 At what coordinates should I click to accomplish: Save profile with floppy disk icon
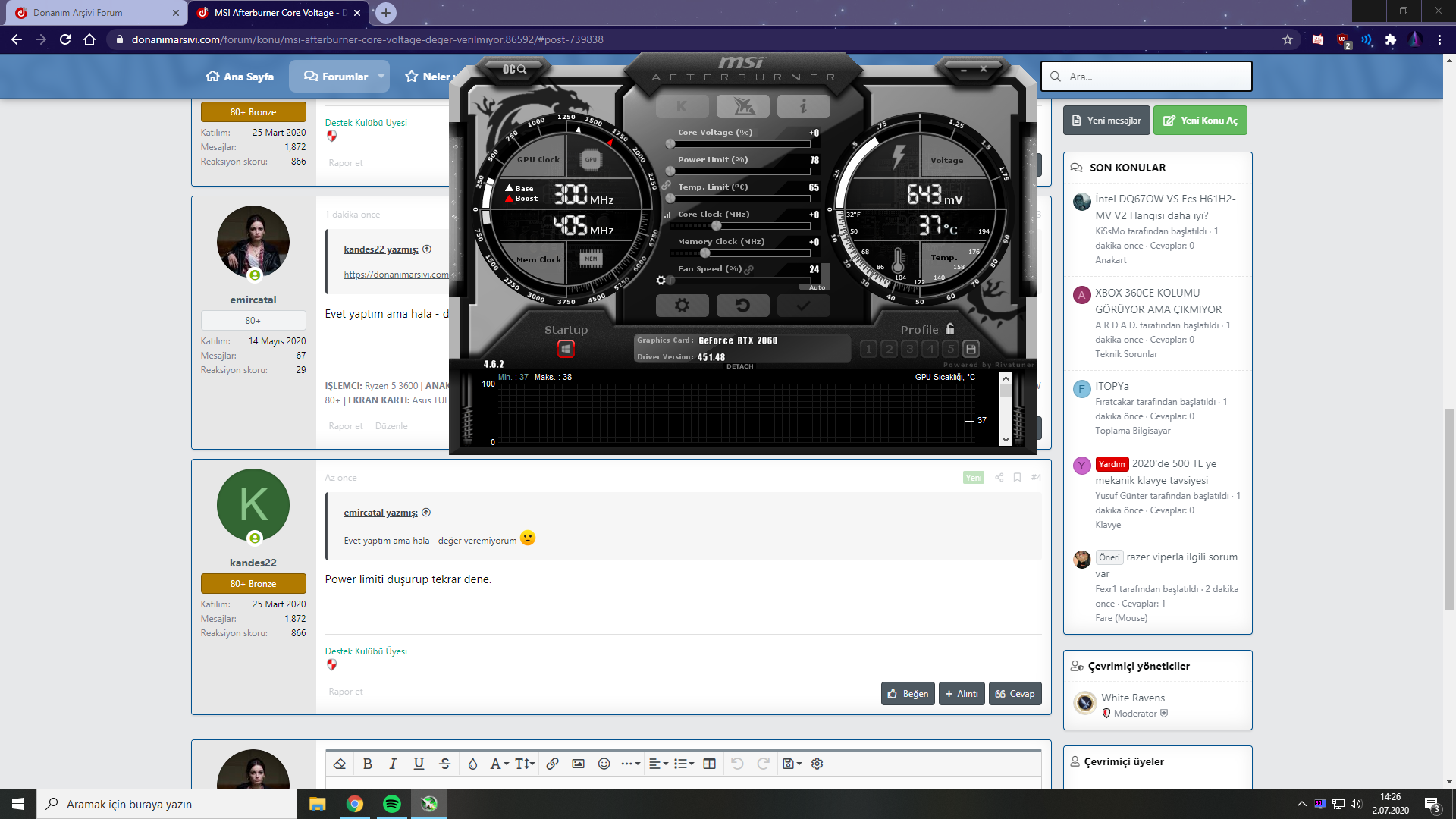(x=971, y=349)
